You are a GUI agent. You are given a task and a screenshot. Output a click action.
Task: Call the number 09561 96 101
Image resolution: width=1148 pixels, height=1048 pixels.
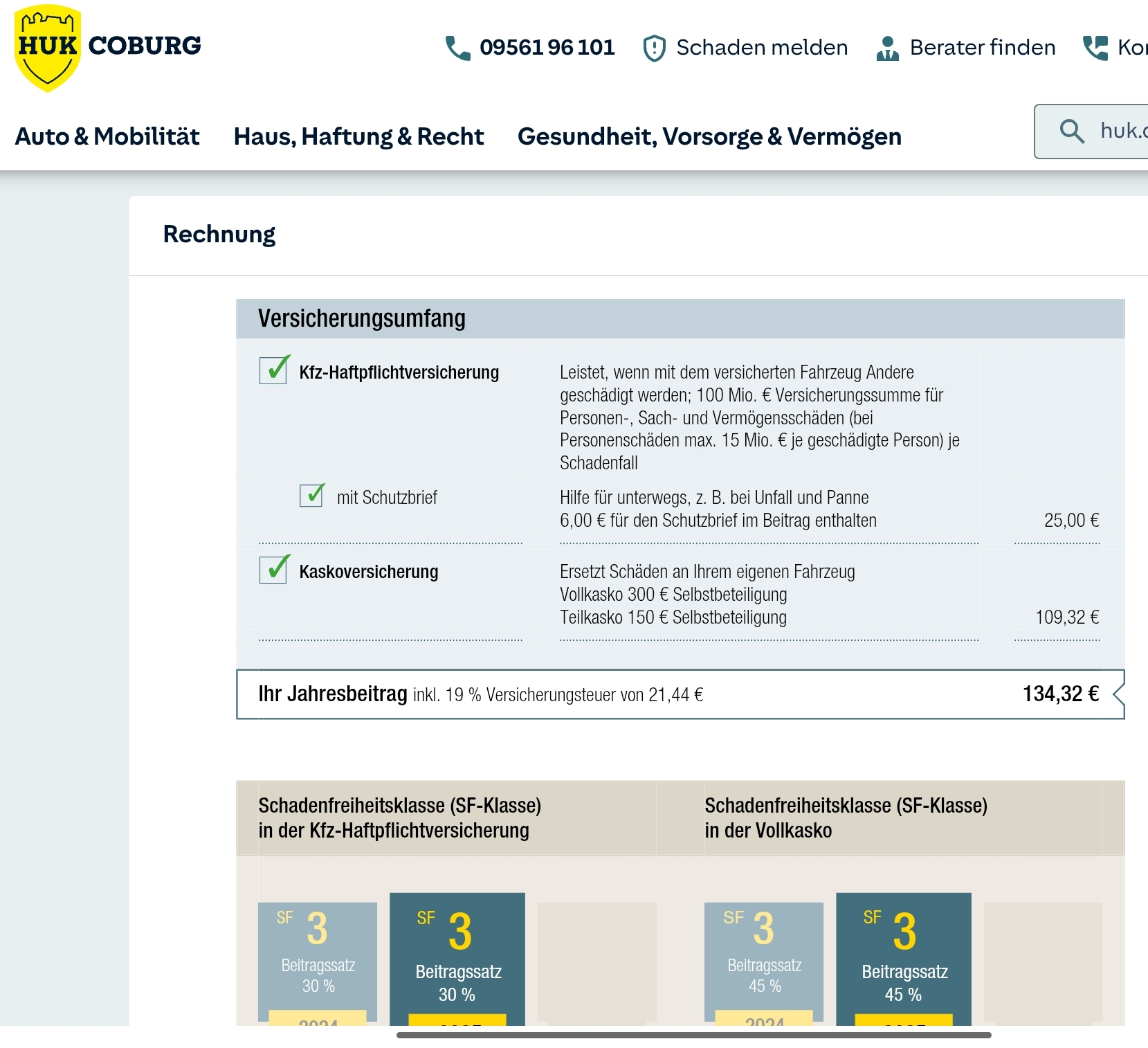click(547, 48)
